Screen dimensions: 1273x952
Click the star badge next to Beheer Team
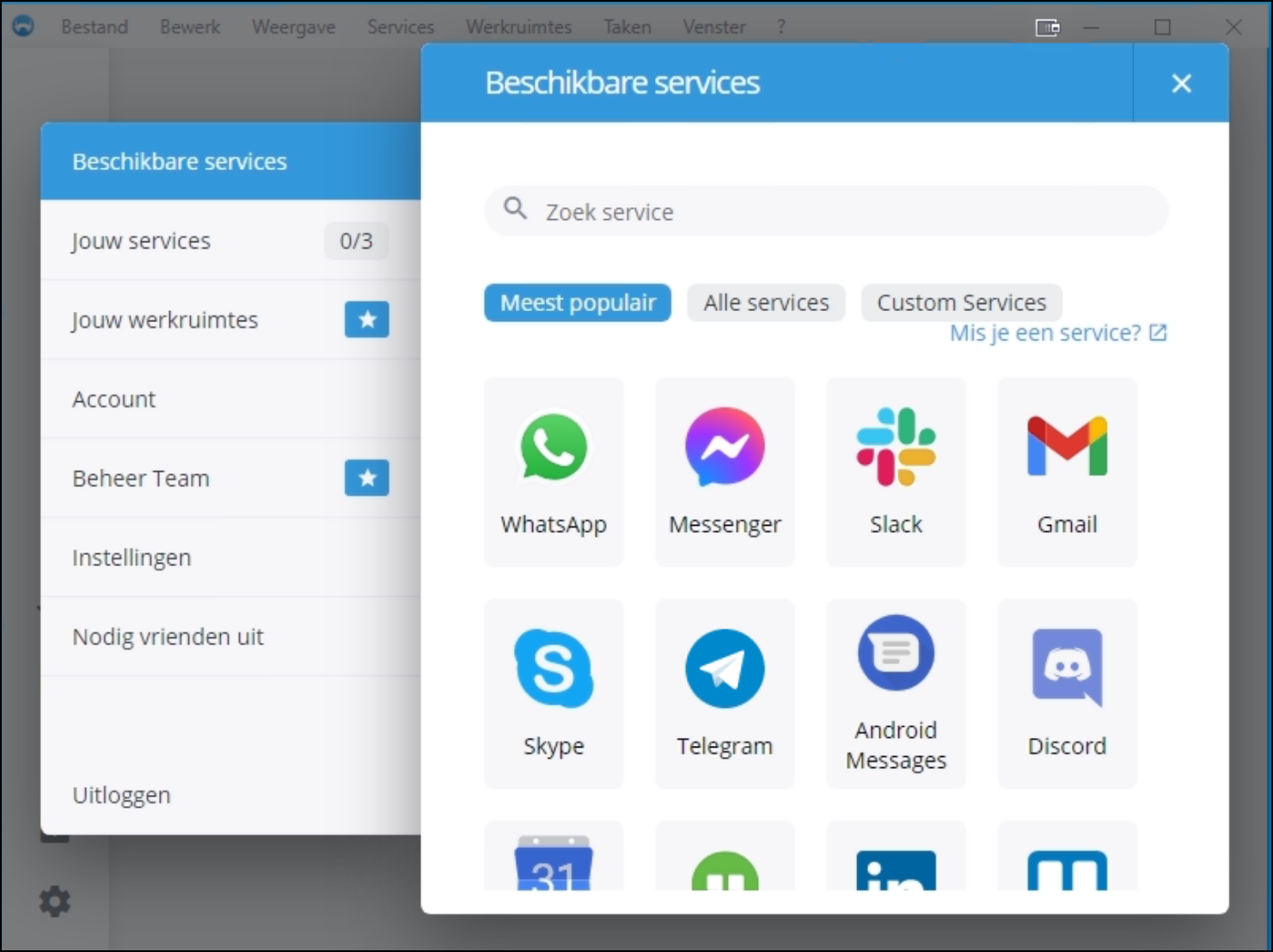click(367, 478)
